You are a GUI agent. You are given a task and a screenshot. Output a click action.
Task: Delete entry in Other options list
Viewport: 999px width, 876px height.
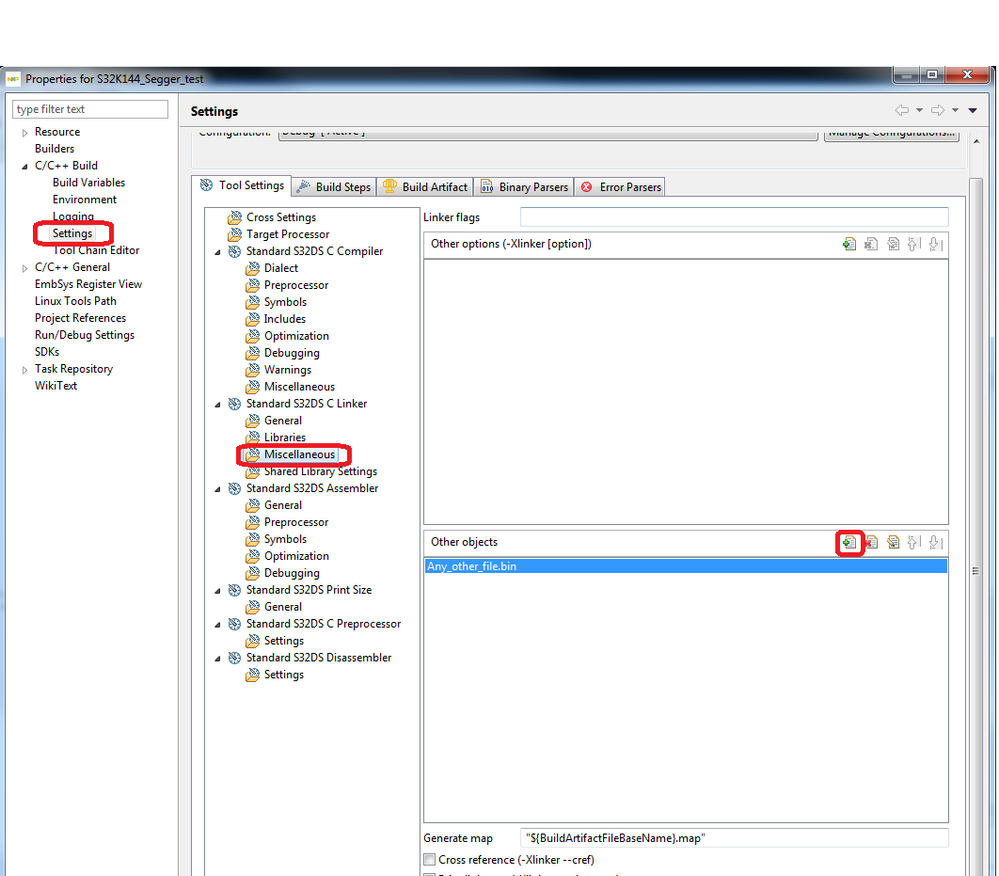872,244
